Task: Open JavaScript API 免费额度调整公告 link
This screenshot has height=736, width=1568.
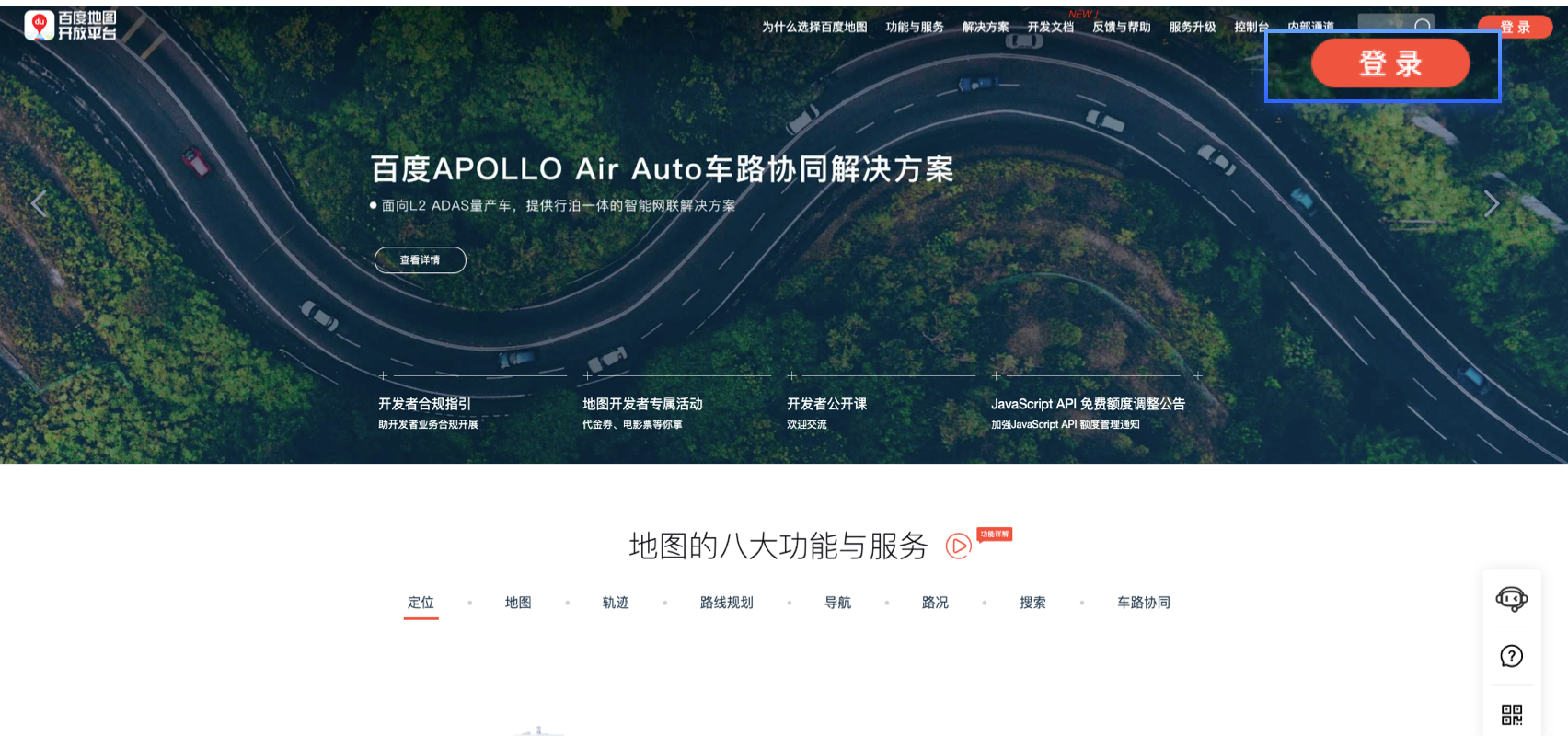Action: [1088, 404]
